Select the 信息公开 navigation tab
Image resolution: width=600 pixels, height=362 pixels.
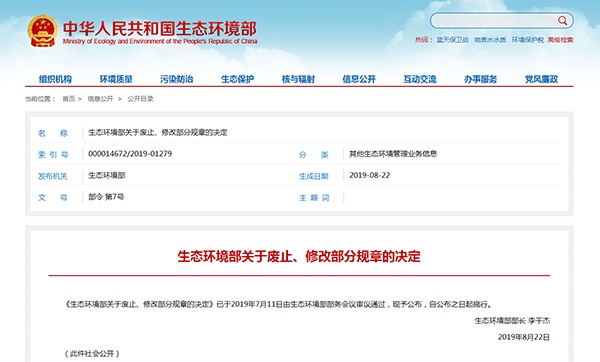click(x=359, y=79)
